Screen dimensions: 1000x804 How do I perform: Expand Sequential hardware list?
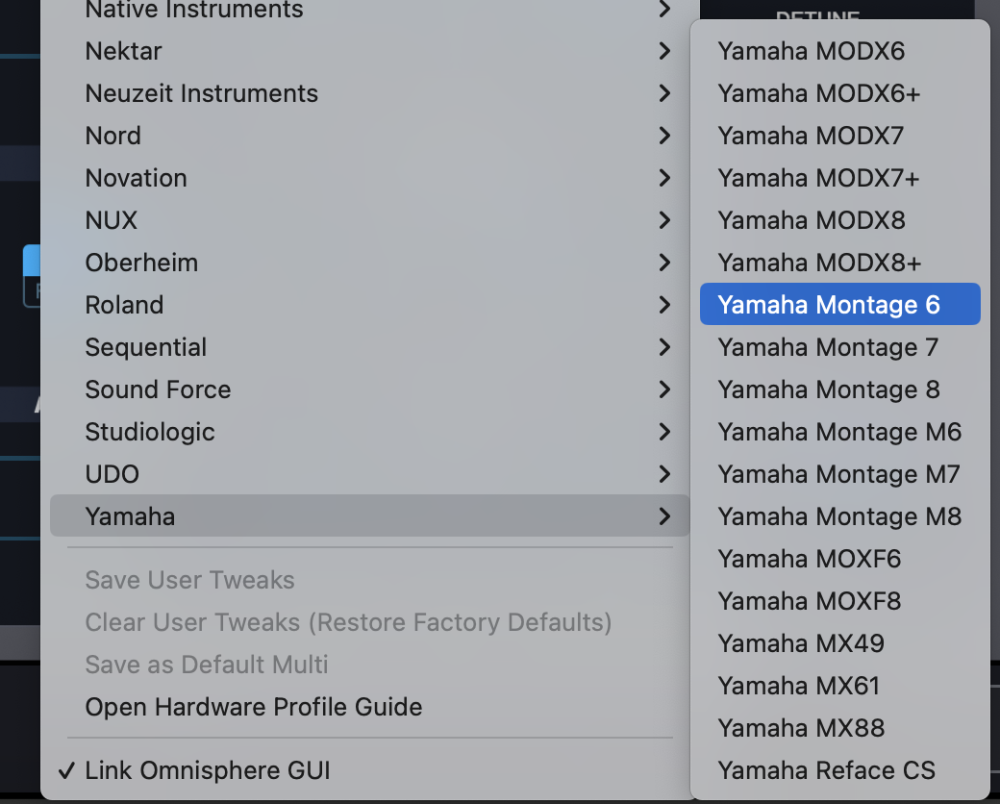[146, 347]
